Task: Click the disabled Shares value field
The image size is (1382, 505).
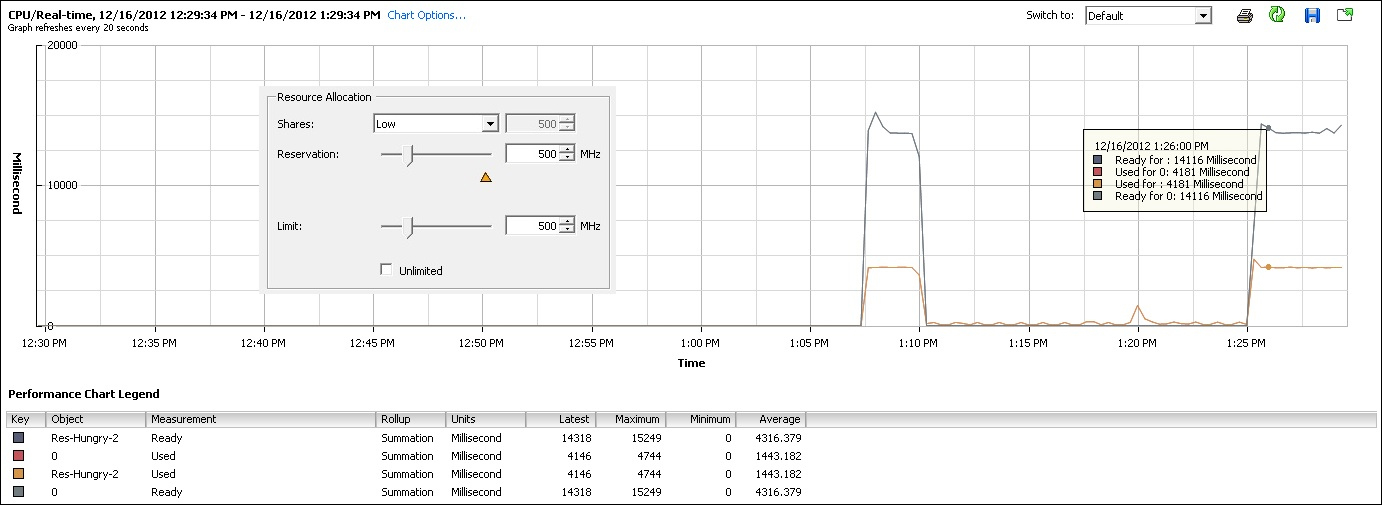Action: 533,124
